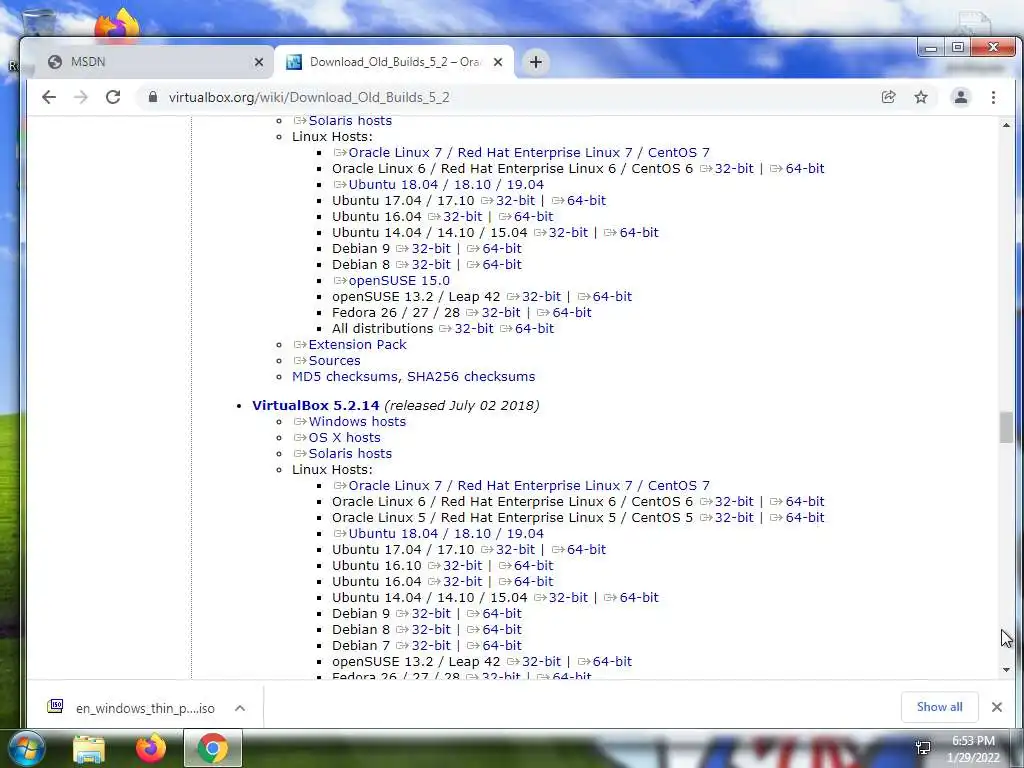Screen dimensions: 1024x768
Task: Click Show all downloads button
Action: coord(939,707)
